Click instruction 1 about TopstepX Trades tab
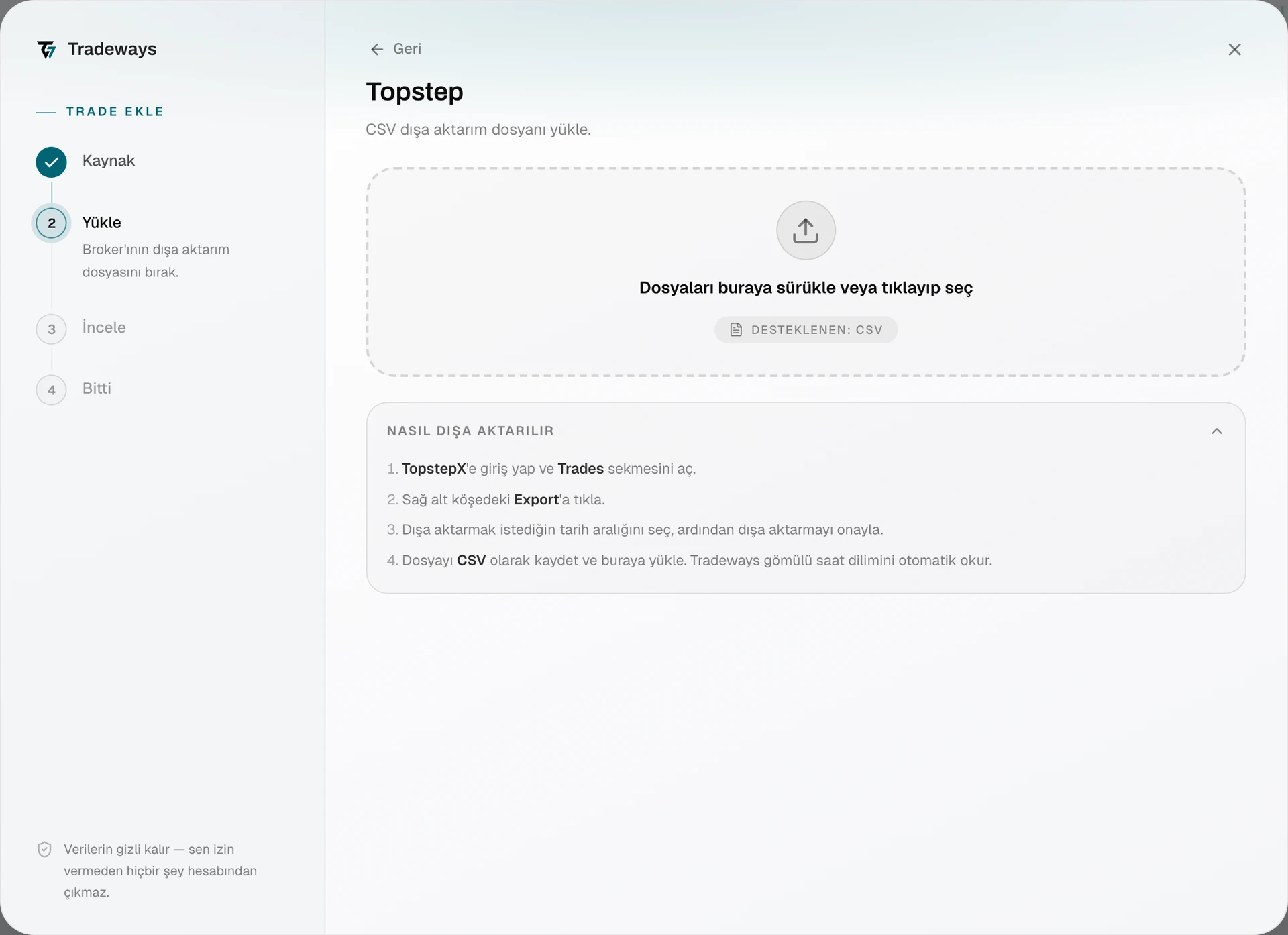This screenshot has height=935, width=1288. [541, 469]
